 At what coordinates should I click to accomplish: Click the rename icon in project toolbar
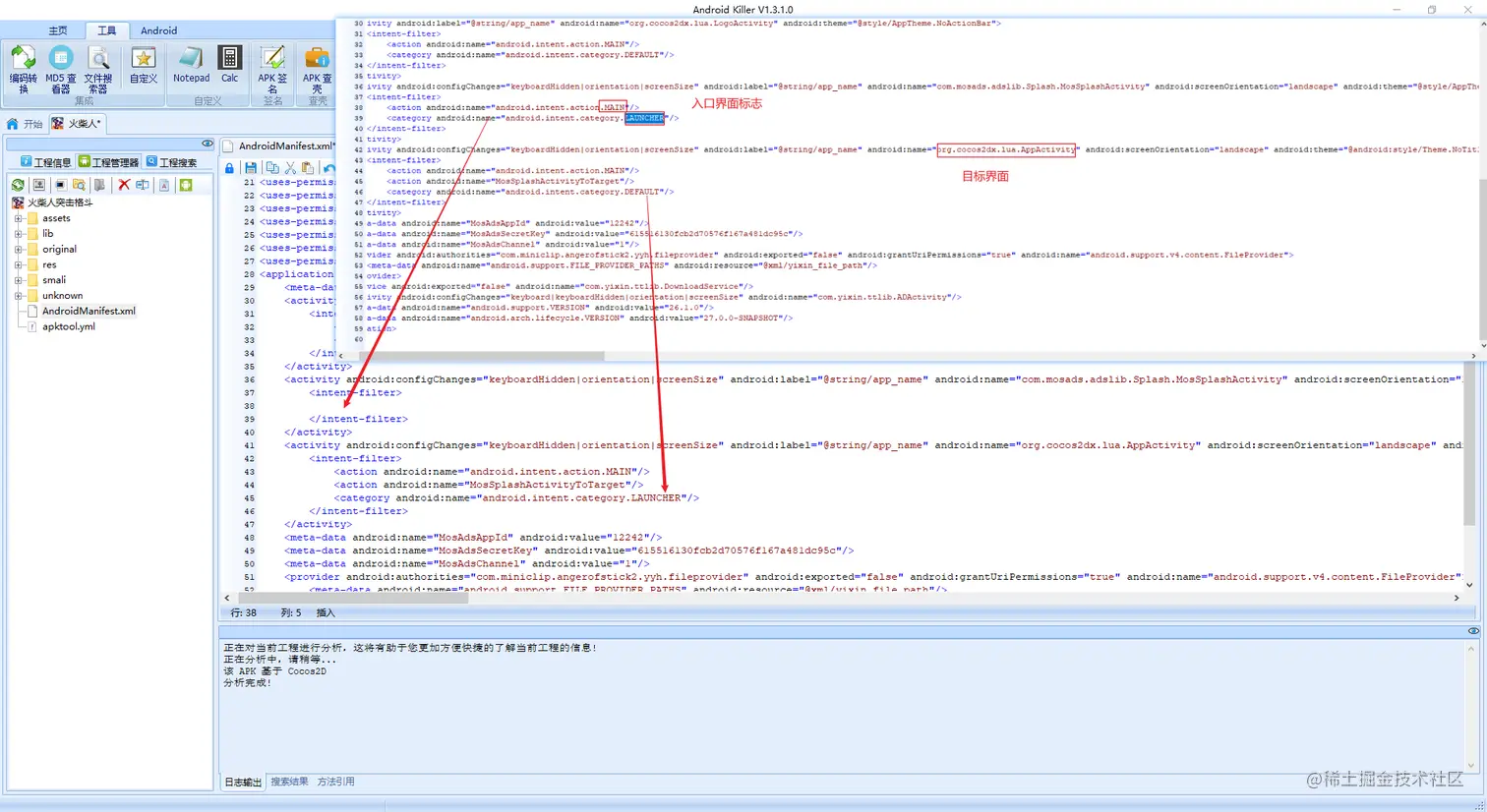pyautogui.click(x=143, y=185)
